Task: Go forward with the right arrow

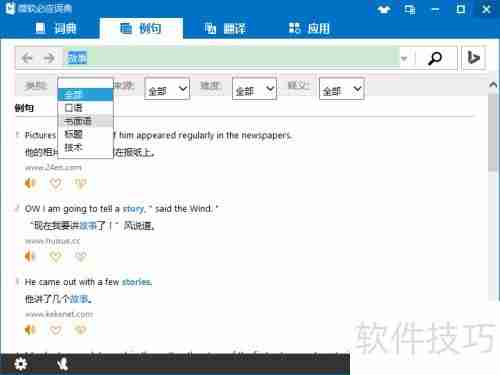Action: click(x=49, y=58)
